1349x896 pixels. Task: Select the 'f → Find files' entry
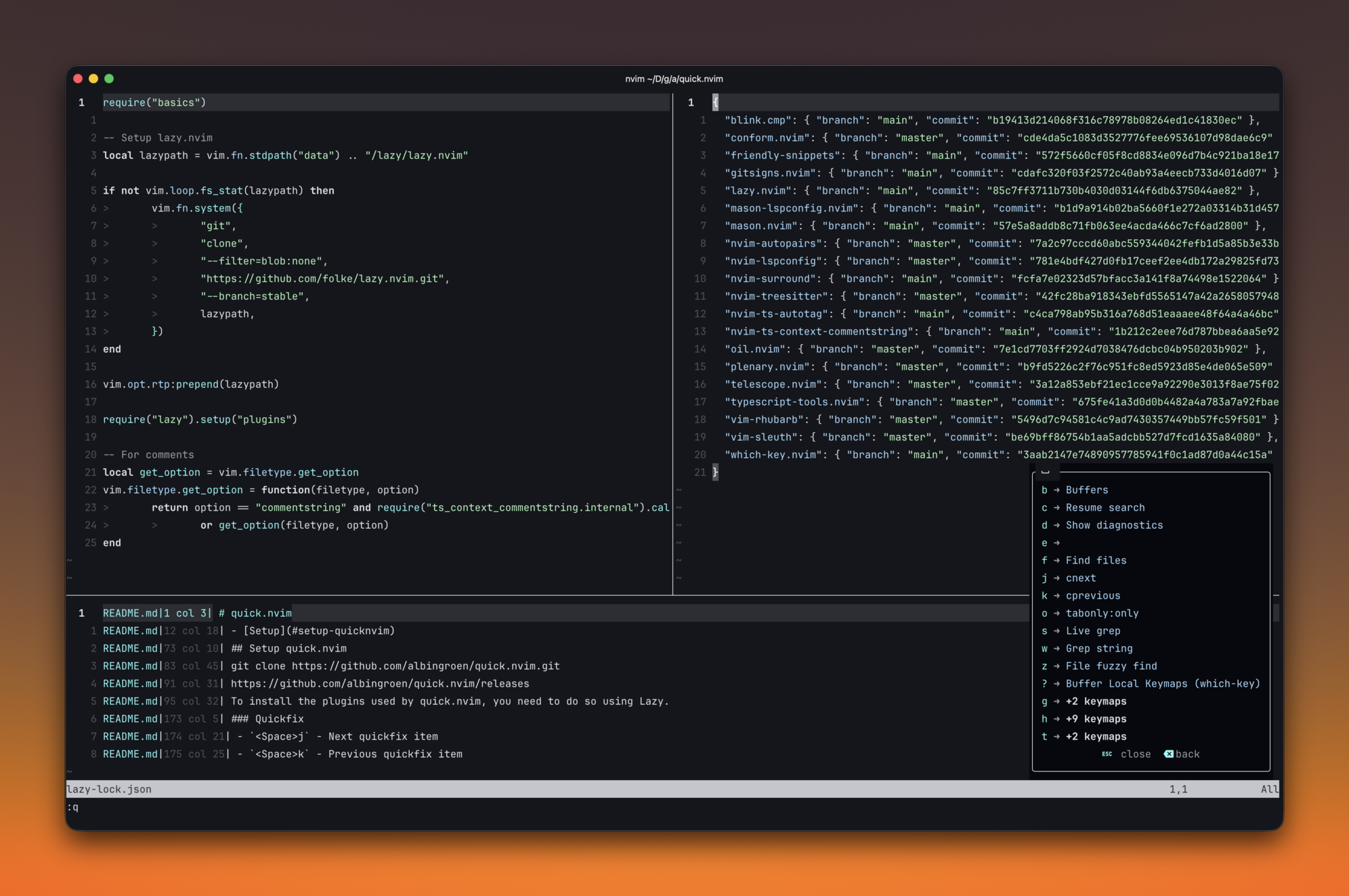tap(1084, 560)
